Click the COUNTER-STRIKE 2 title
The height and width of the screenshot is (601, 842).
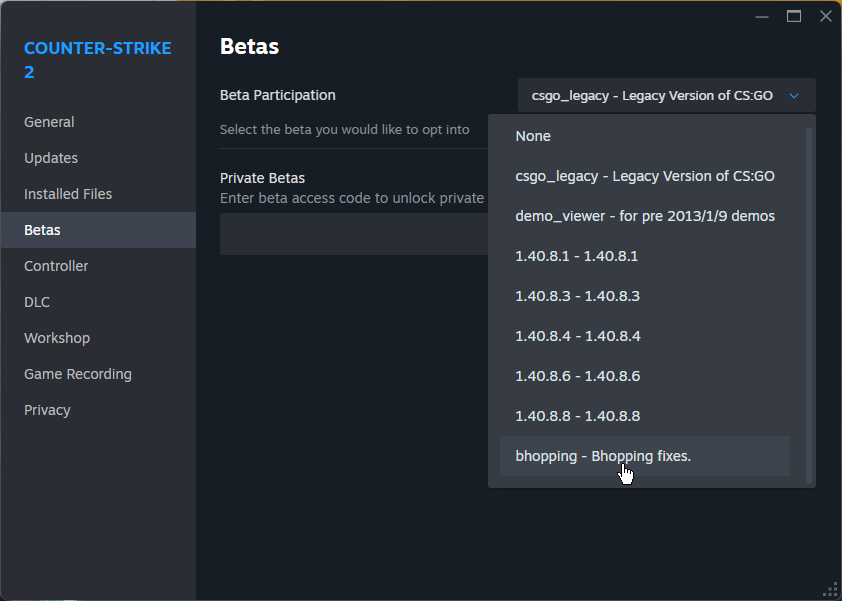click(x=98, y=60)
